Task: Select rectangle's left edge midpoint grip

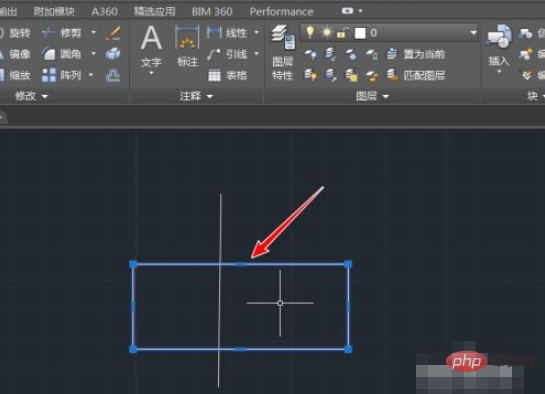Action: (x=133, y=307)
